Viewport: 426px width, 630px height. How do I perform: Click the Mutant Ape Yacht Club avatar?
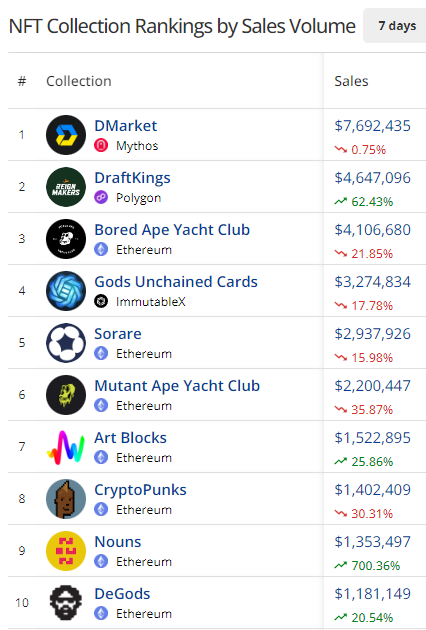click(66, 395)
